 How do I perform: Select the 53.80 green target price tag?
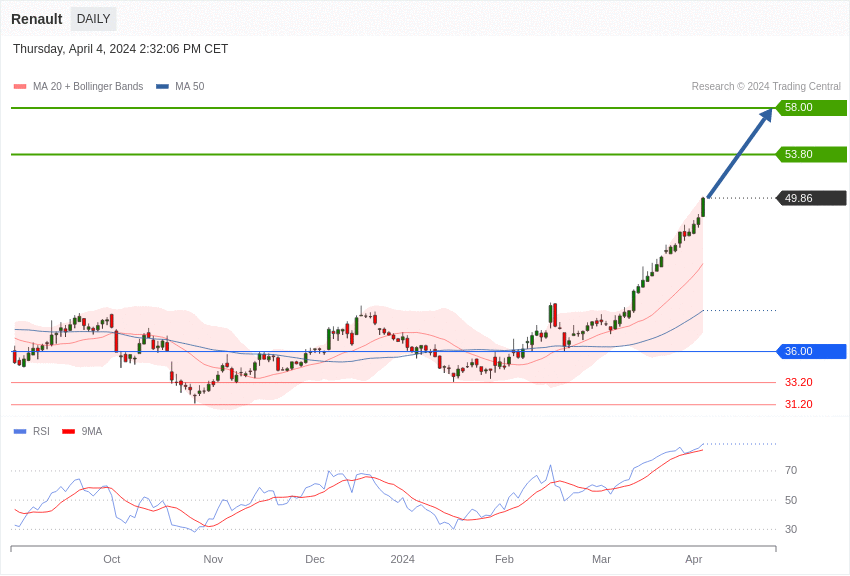[811, 154]
